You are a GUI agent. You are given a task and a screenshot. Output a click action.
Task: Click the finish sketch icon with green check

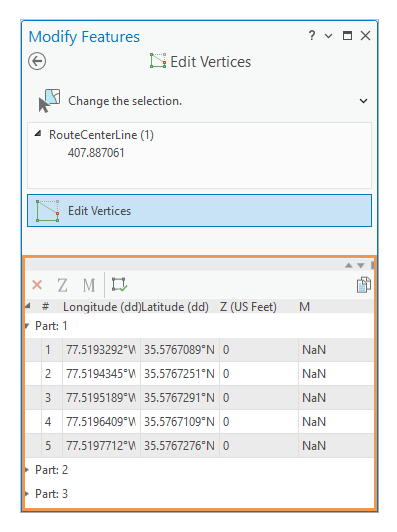pos(119,284)
